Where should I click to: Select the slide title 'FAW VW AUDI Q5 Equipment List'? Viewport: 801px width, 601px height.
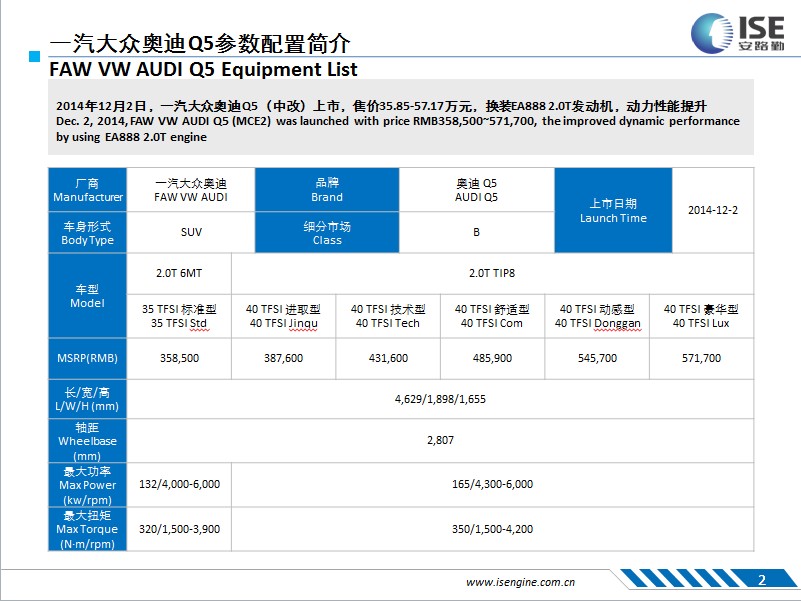point(203,70)
